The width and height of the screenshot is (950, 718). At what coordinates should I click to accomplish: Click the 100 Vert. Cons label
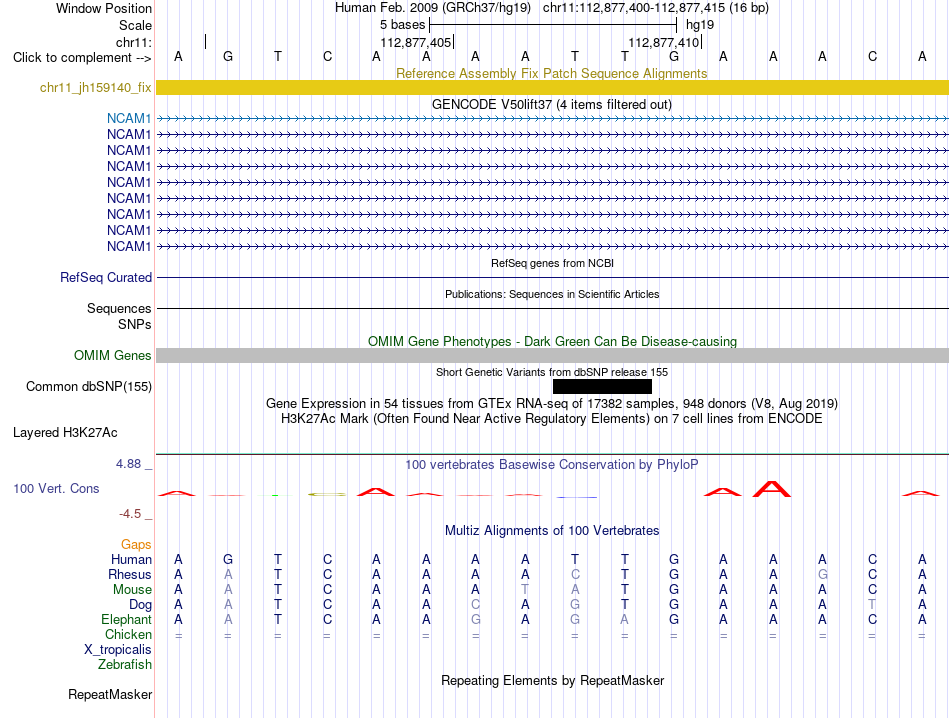(x=56, y=488)
